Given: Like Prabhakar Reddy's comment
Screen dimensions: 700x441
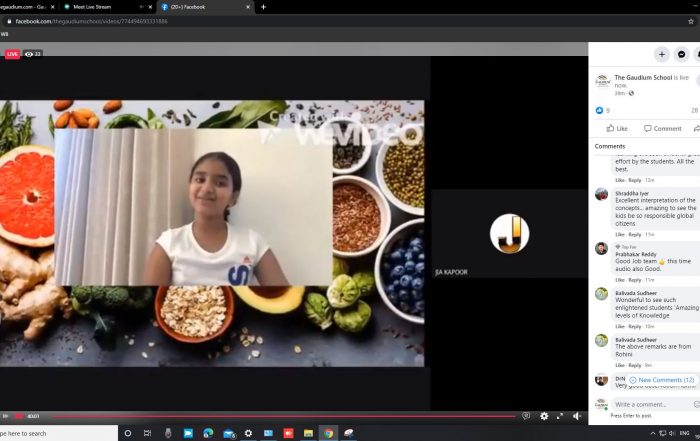Looking at the screenshot, I should [620, 280].
